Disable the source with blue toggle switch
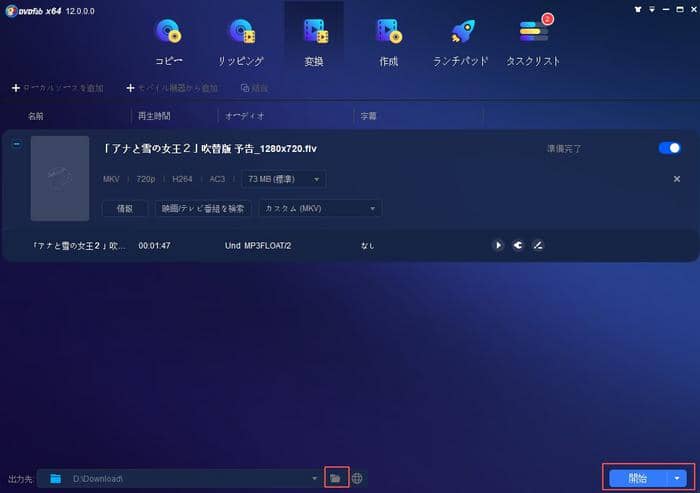700x493 pixels. [x=669, y=148]
